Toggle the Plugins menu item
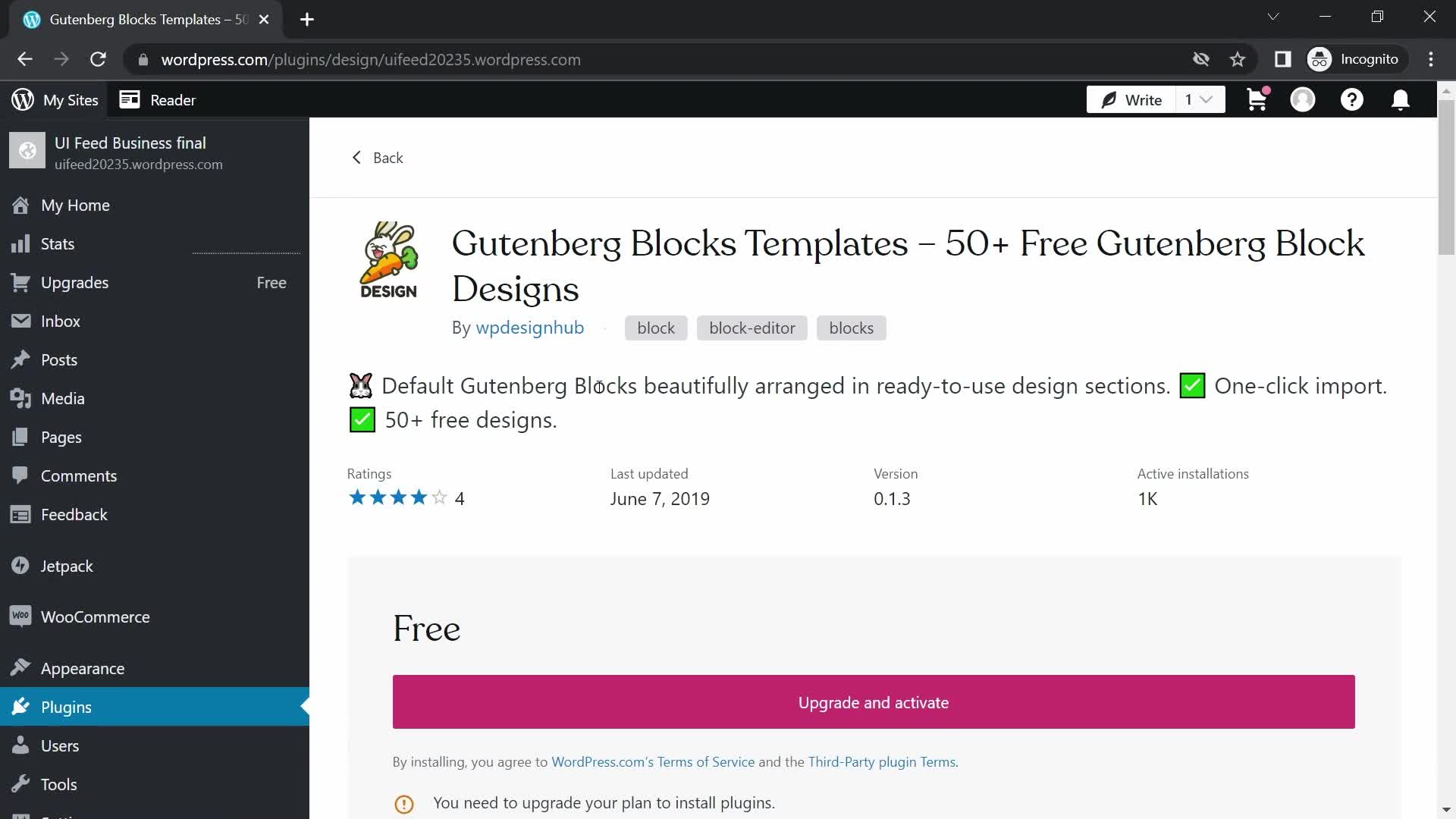The height and width of the screenshot is (819, 1456). [x=66, y=707]
